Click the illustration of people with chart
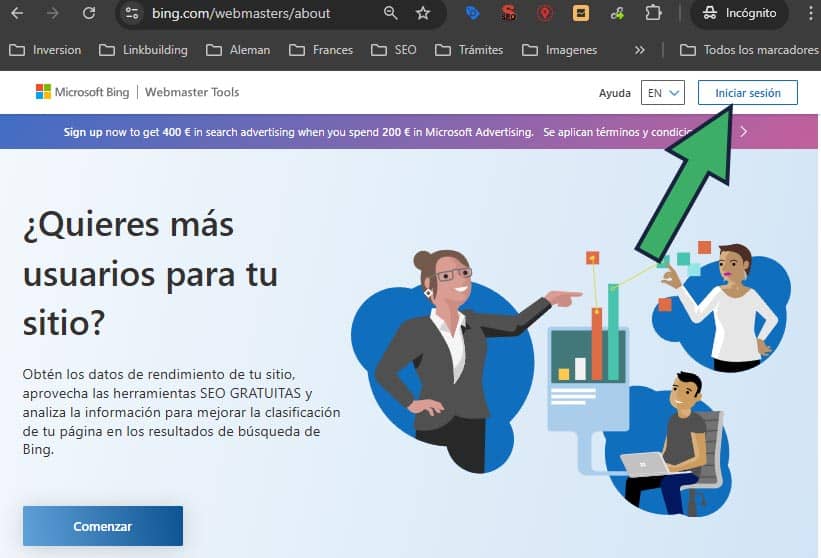 (571, 377)
